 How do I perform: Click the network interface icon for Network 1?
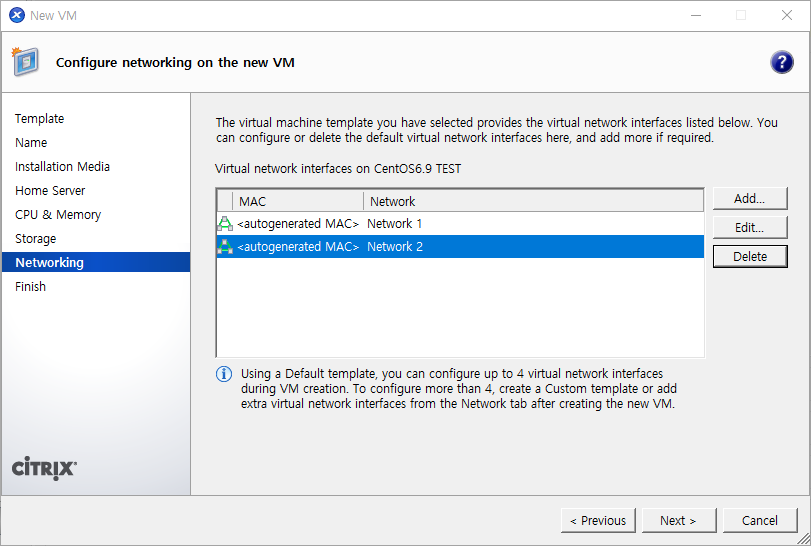pyautogui.click(x=225, y=224)
